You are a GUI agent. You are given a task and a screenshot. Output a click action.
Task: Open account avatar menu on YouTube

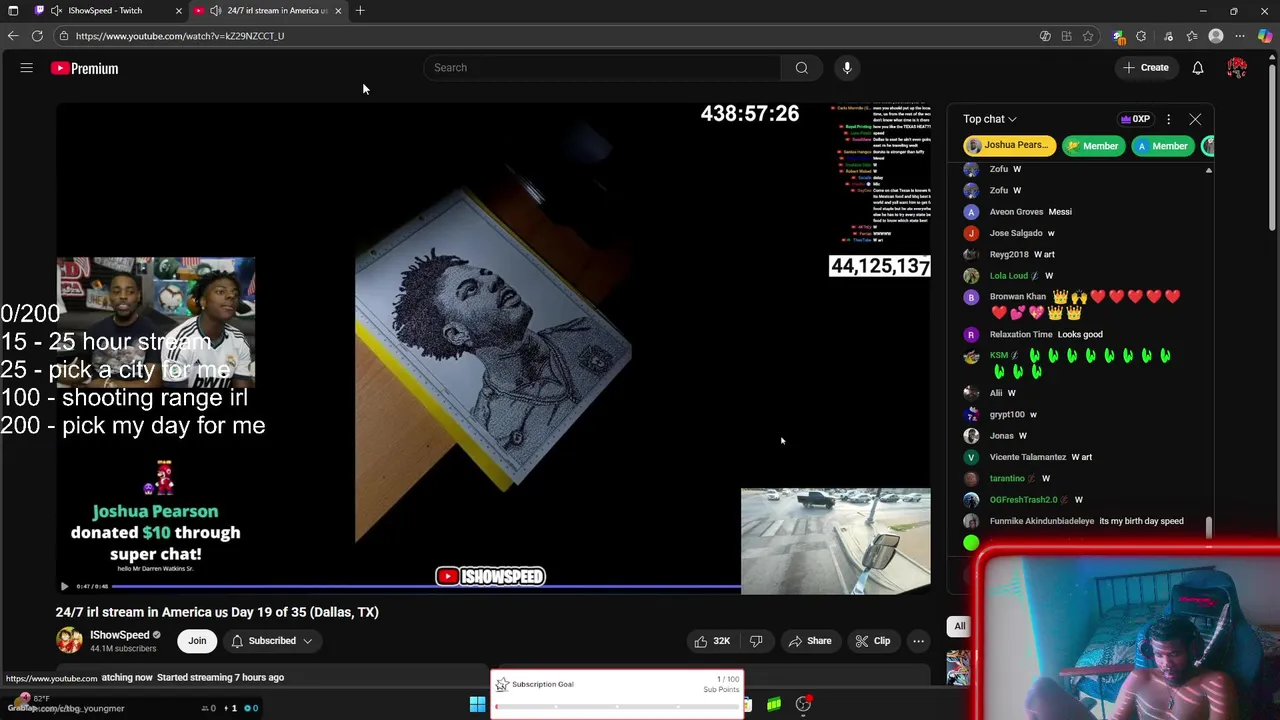tap(1237, 68)
